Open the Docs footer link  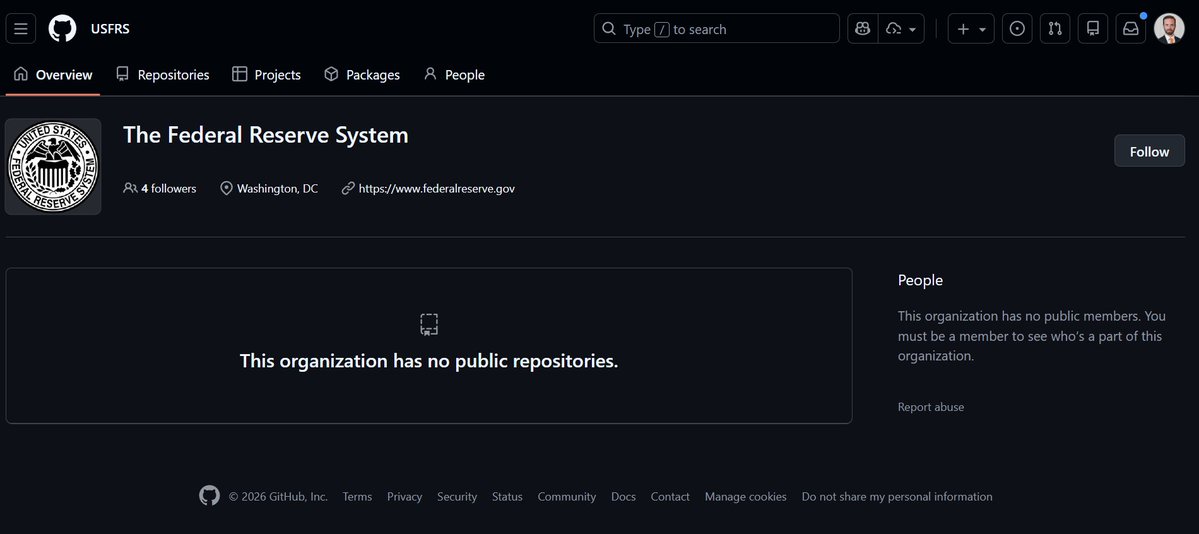(623, 497)
